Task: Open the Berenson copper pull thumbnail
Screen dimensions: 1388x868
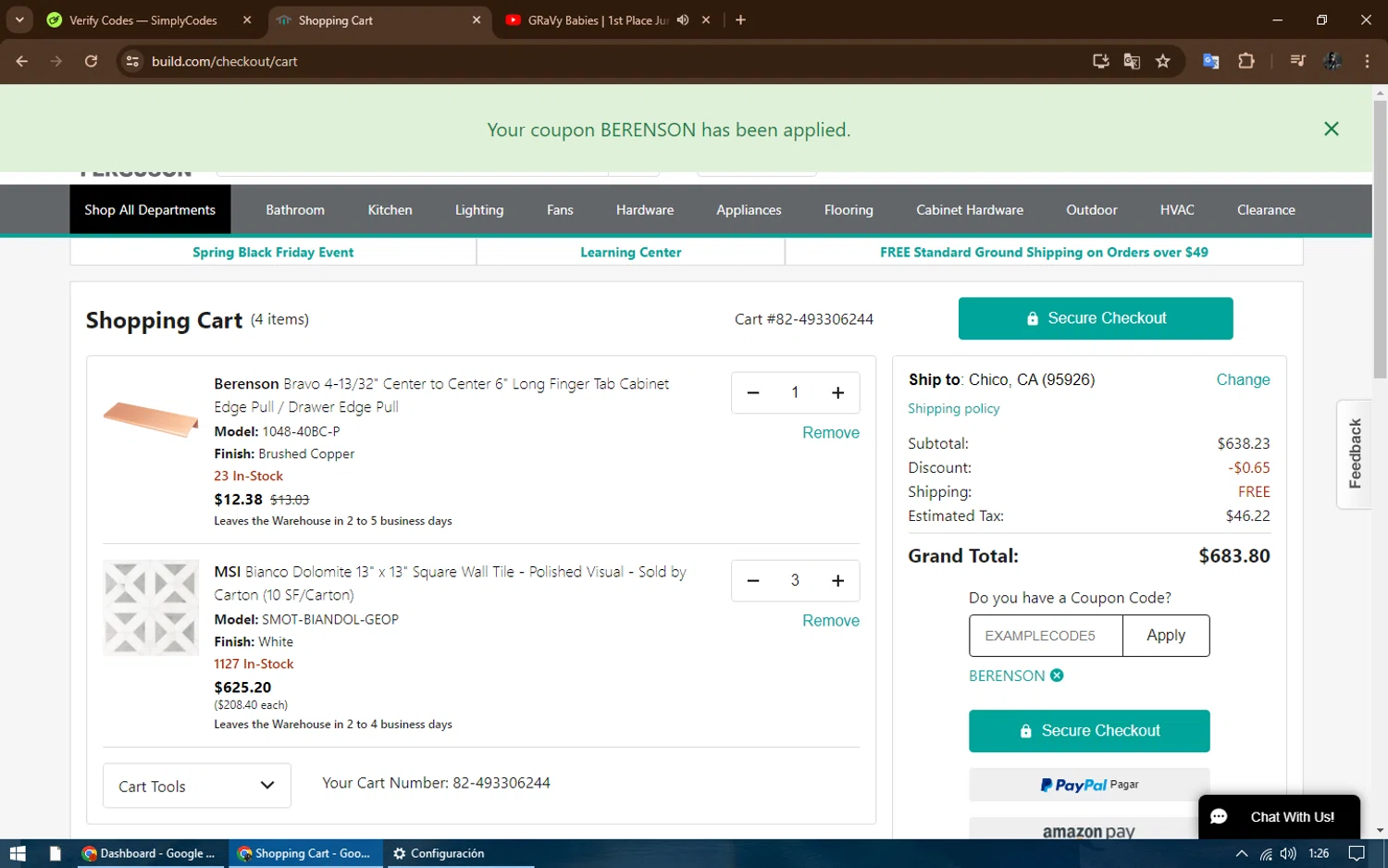Action: 151,419
